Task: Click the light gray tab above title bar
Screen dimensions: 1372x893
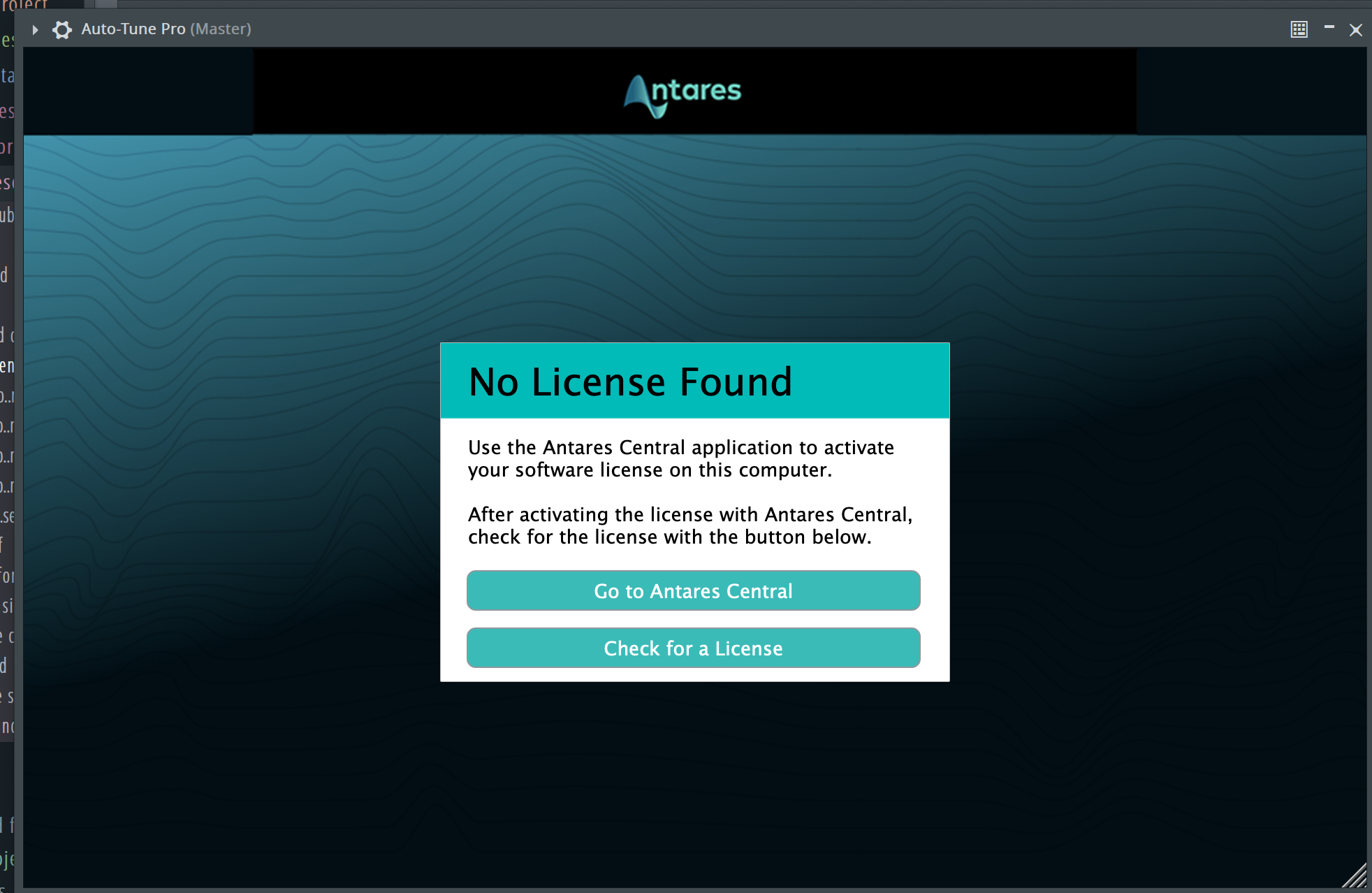Action: 106,3
